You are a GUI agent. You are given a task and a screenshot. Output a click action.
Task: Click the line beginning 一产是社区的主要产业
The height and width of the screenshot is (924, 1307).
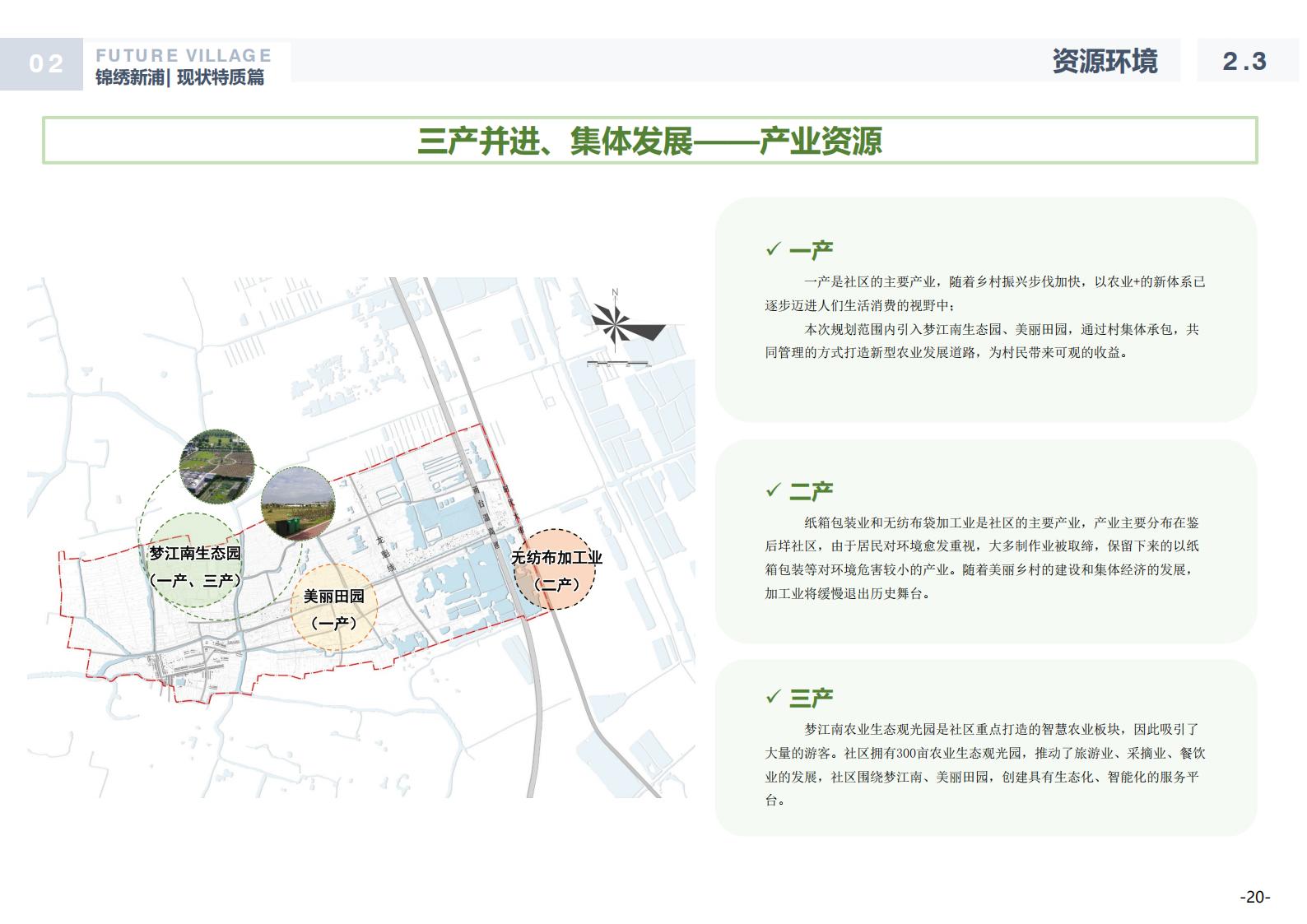1005,281
